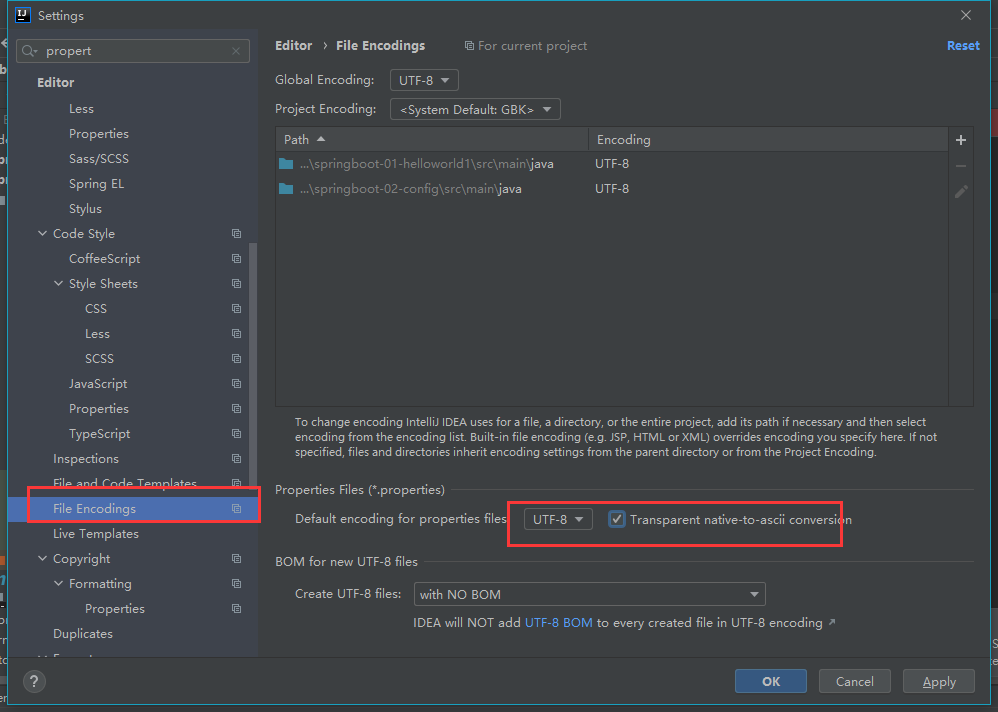
Task: Click project icon beside Formatting
Action: [x=237, y=583]
